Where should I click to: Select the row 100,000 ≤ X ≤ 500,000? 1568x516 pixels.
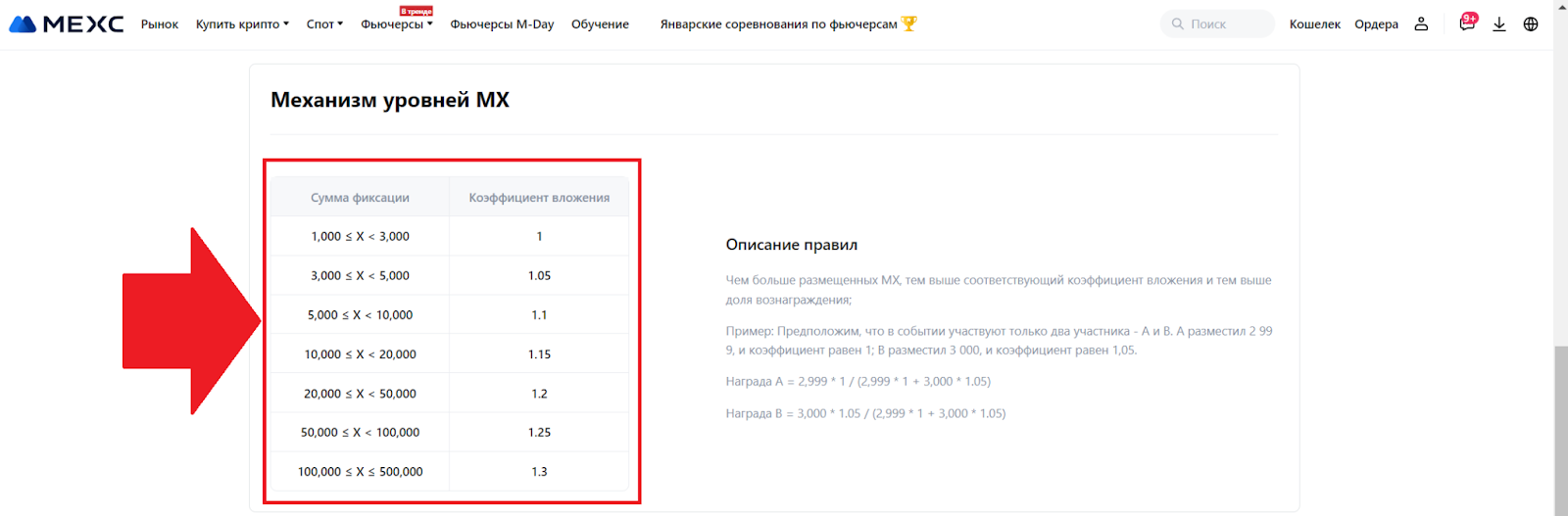click(x=450, y=471)
